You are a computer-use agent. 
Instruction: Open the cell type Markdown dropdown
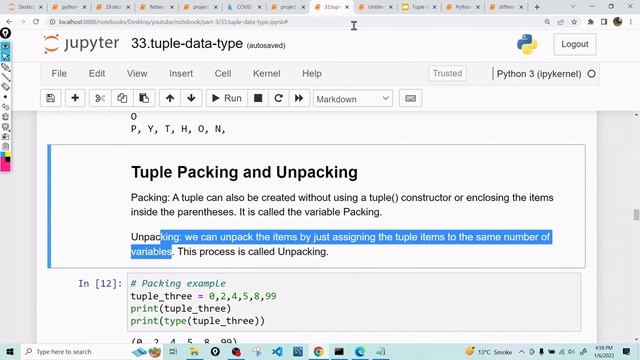(353, 99)
